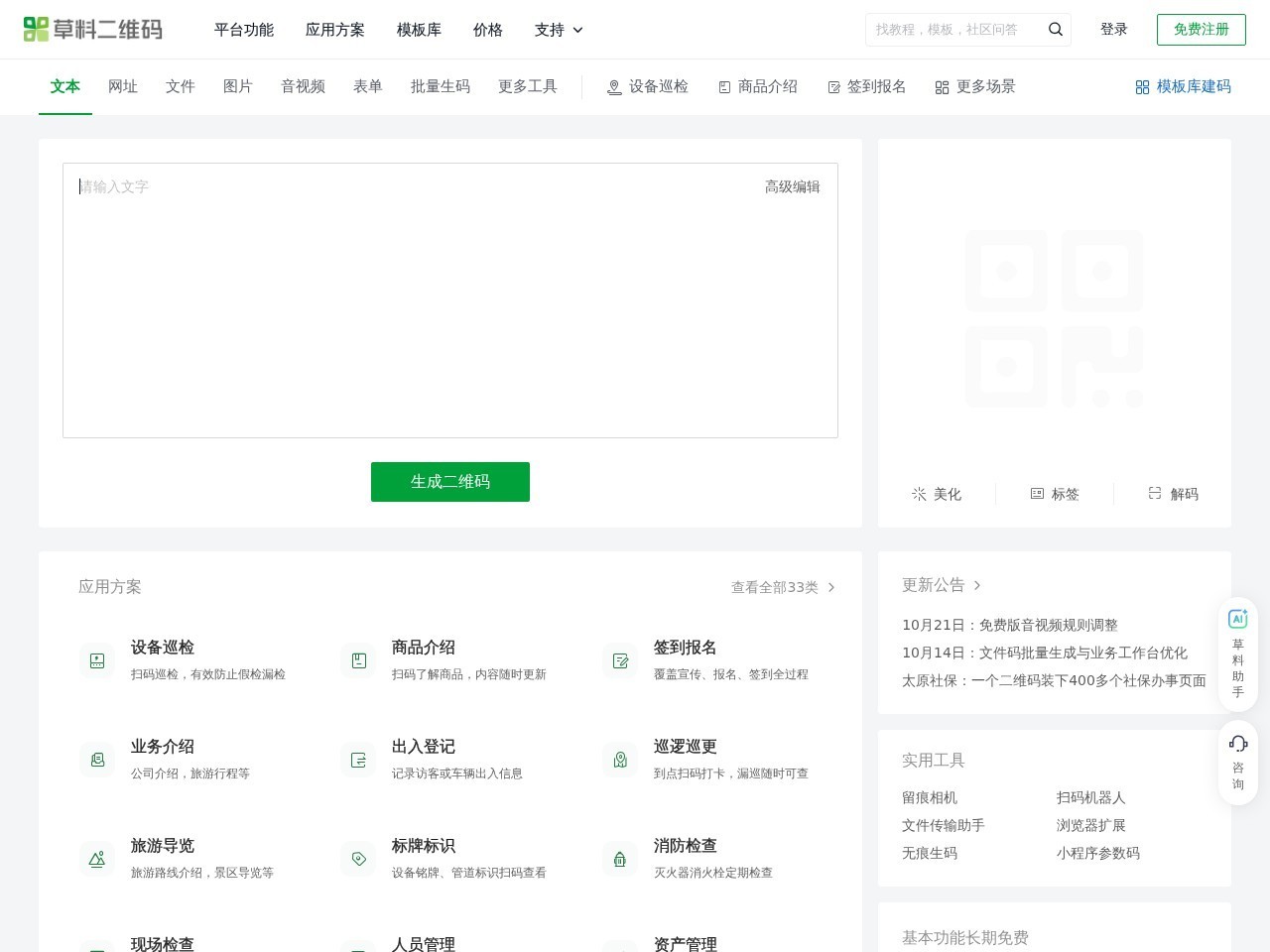1270x952 pixels.
Task: Switch to the 图片 tab
Action: pyautogui.click(x=238, y=86)
